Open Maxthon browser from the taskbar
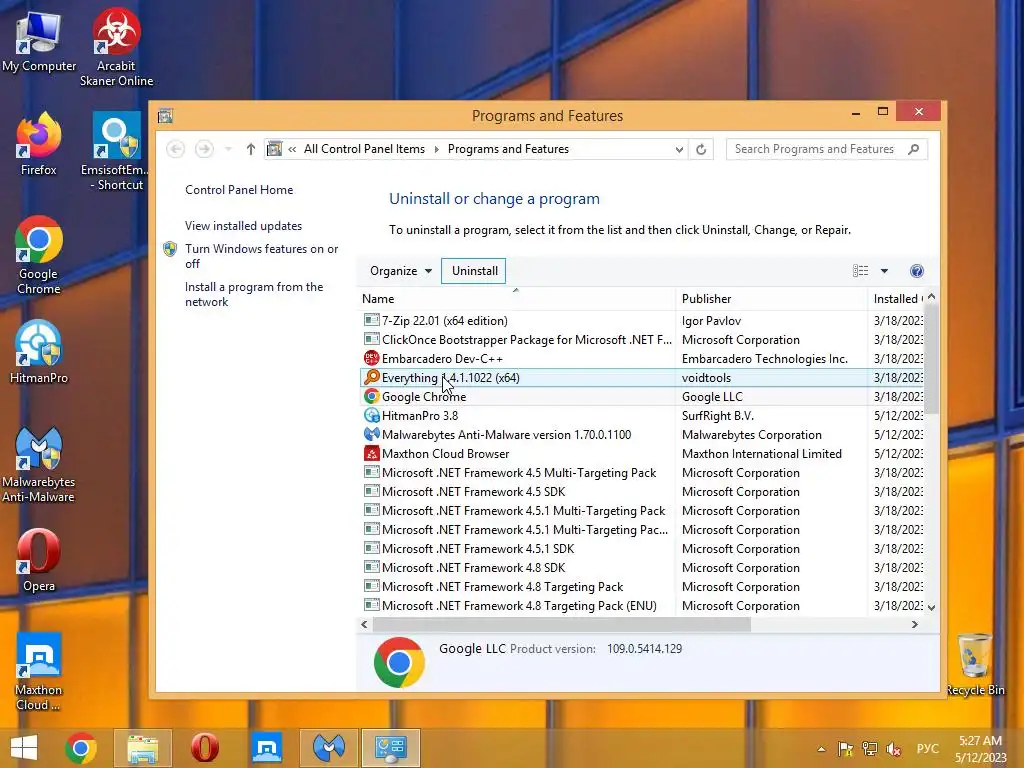The height and width of the screenshot is (768, 1024). tap(267, 748)
